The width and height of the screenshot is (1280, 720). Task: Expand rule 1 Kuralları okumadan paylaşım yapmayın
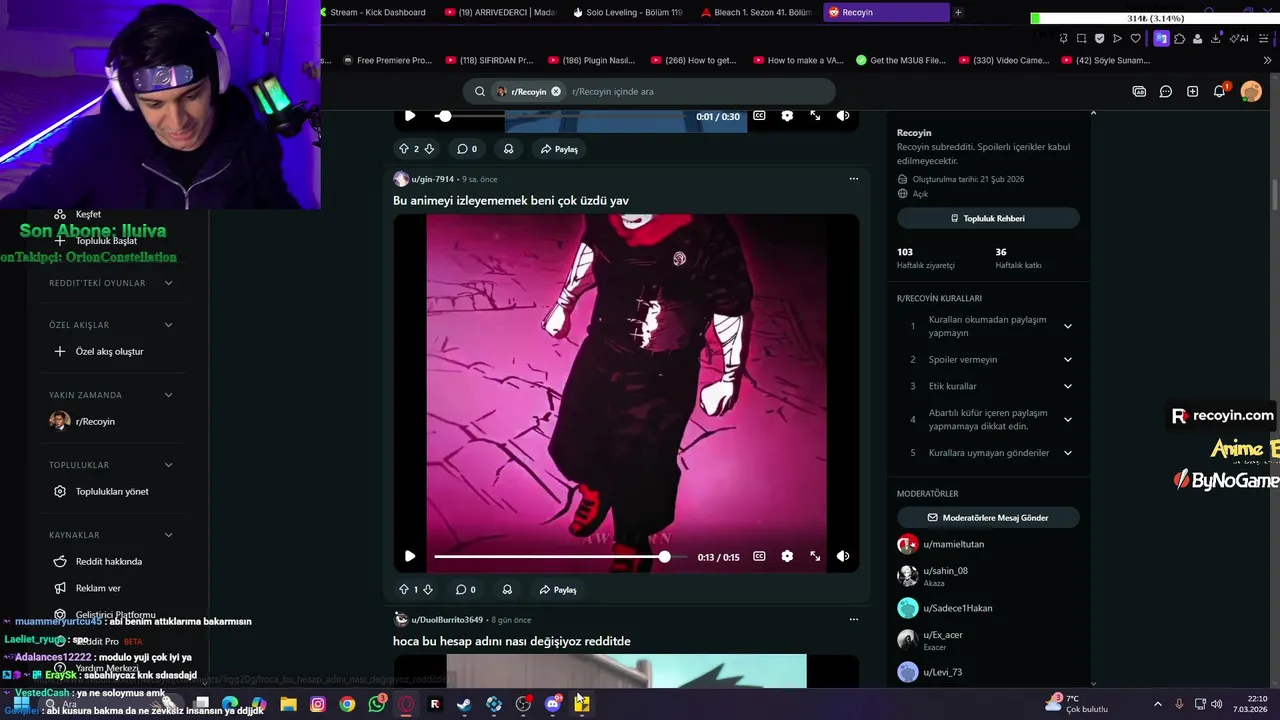[x=1068, y=326]
